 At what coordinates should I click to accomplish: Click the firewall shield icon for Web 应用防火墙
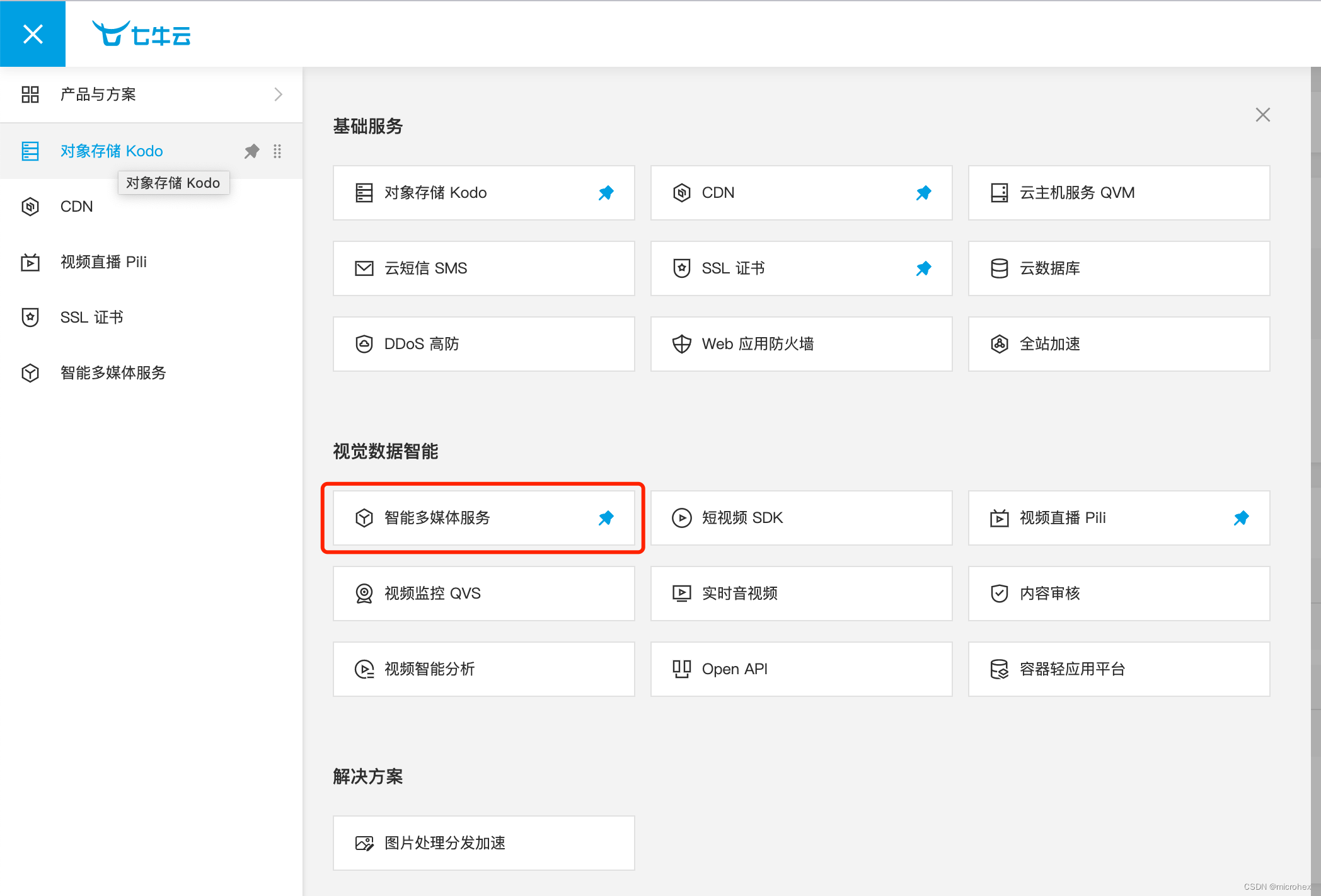point(682,344)
